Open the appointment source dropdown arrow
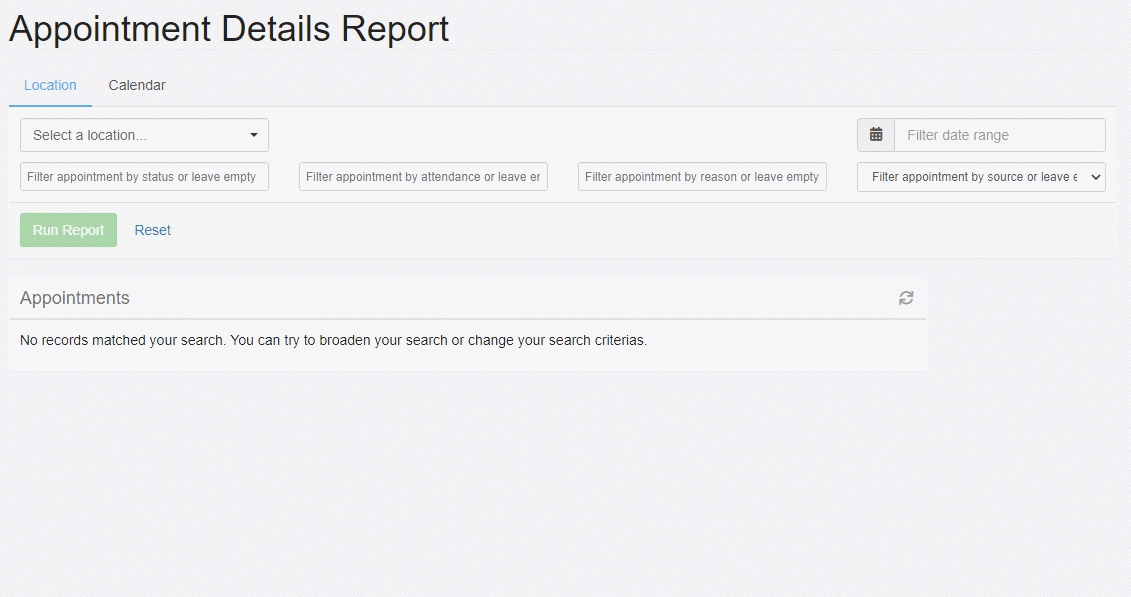Viewport: 1131px width, 597px height. [1095, 176]
